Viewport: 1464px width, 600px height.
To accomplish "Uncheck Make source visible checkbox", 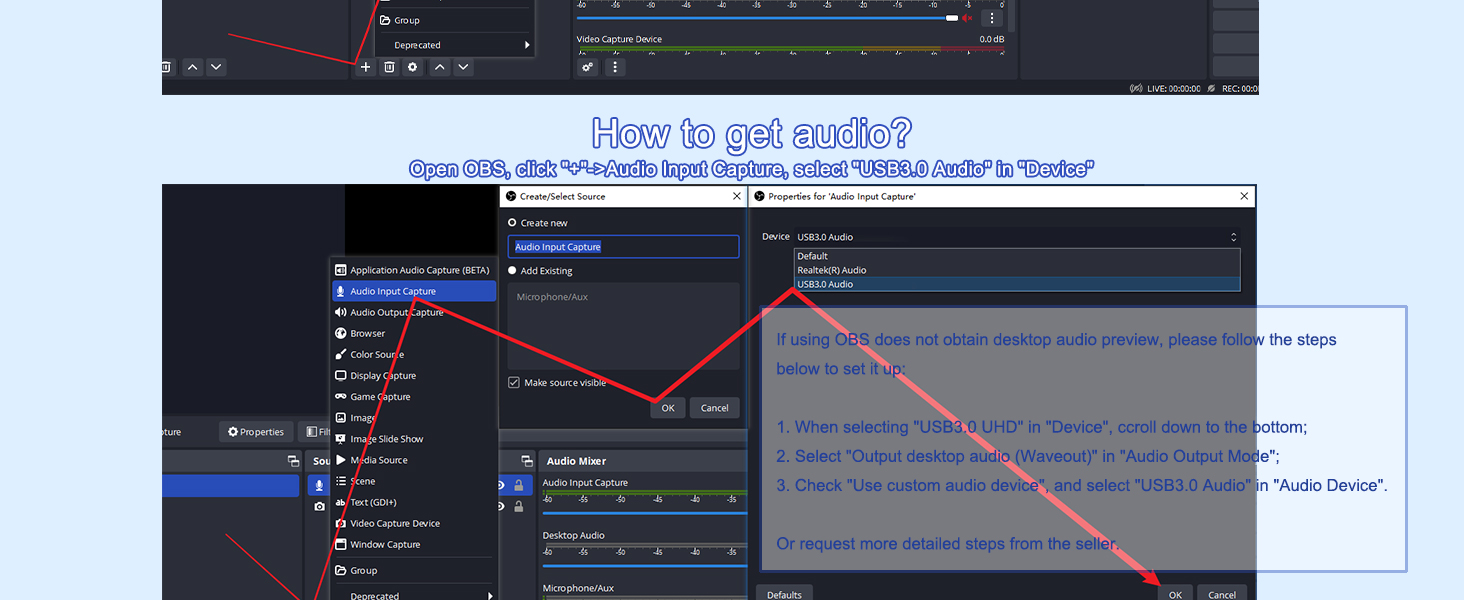I will pos(514,383).
